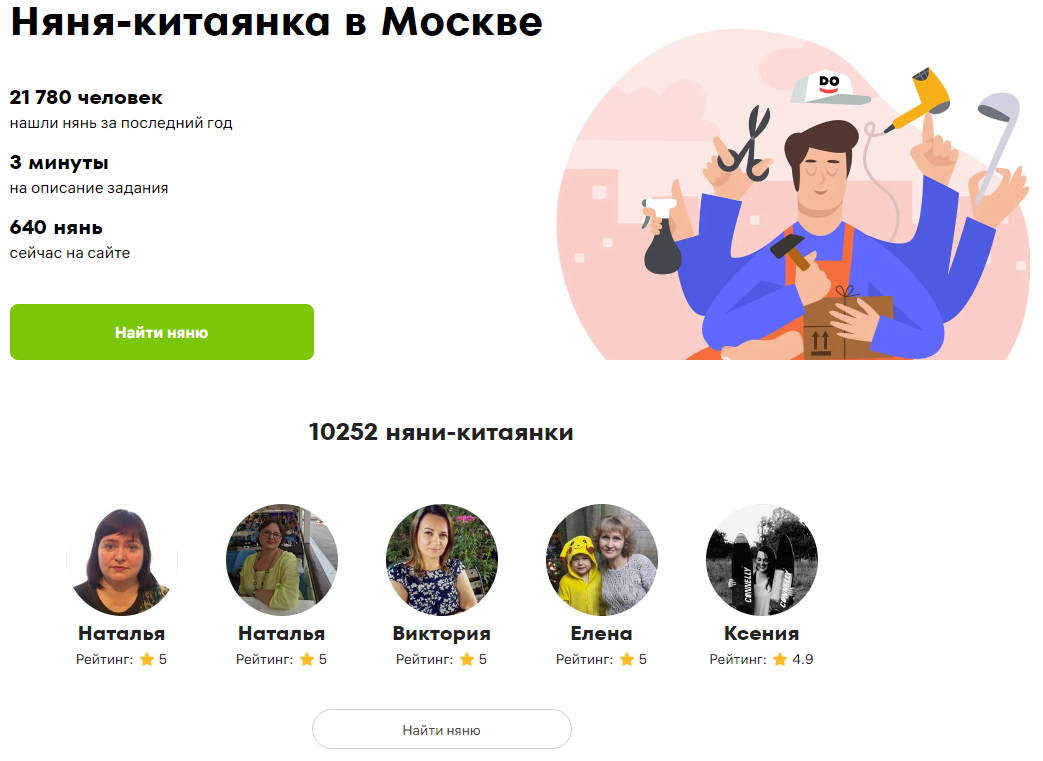1043x761 pixels.
Task: Click the name Елена
Action: [x=602, y=633]
